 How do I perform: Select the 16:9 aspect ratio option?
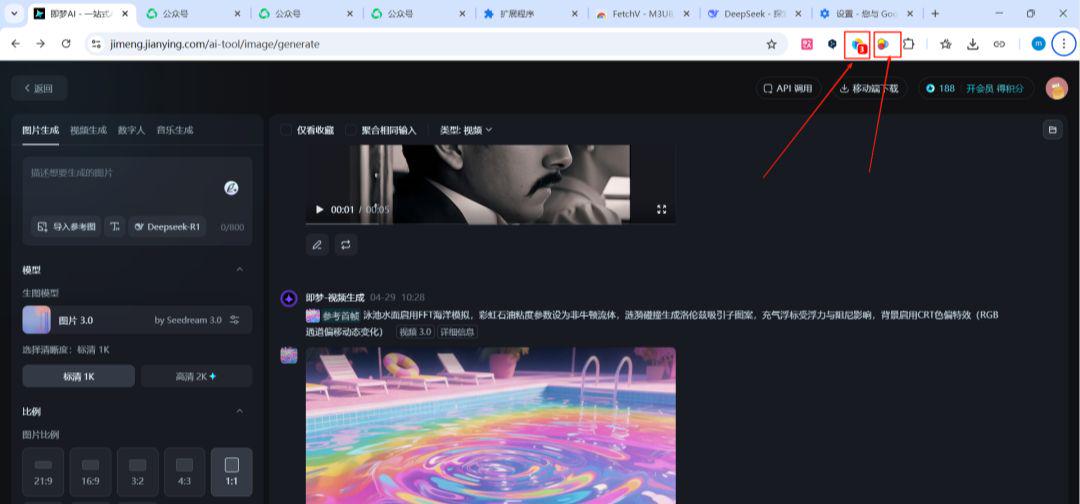90,472
